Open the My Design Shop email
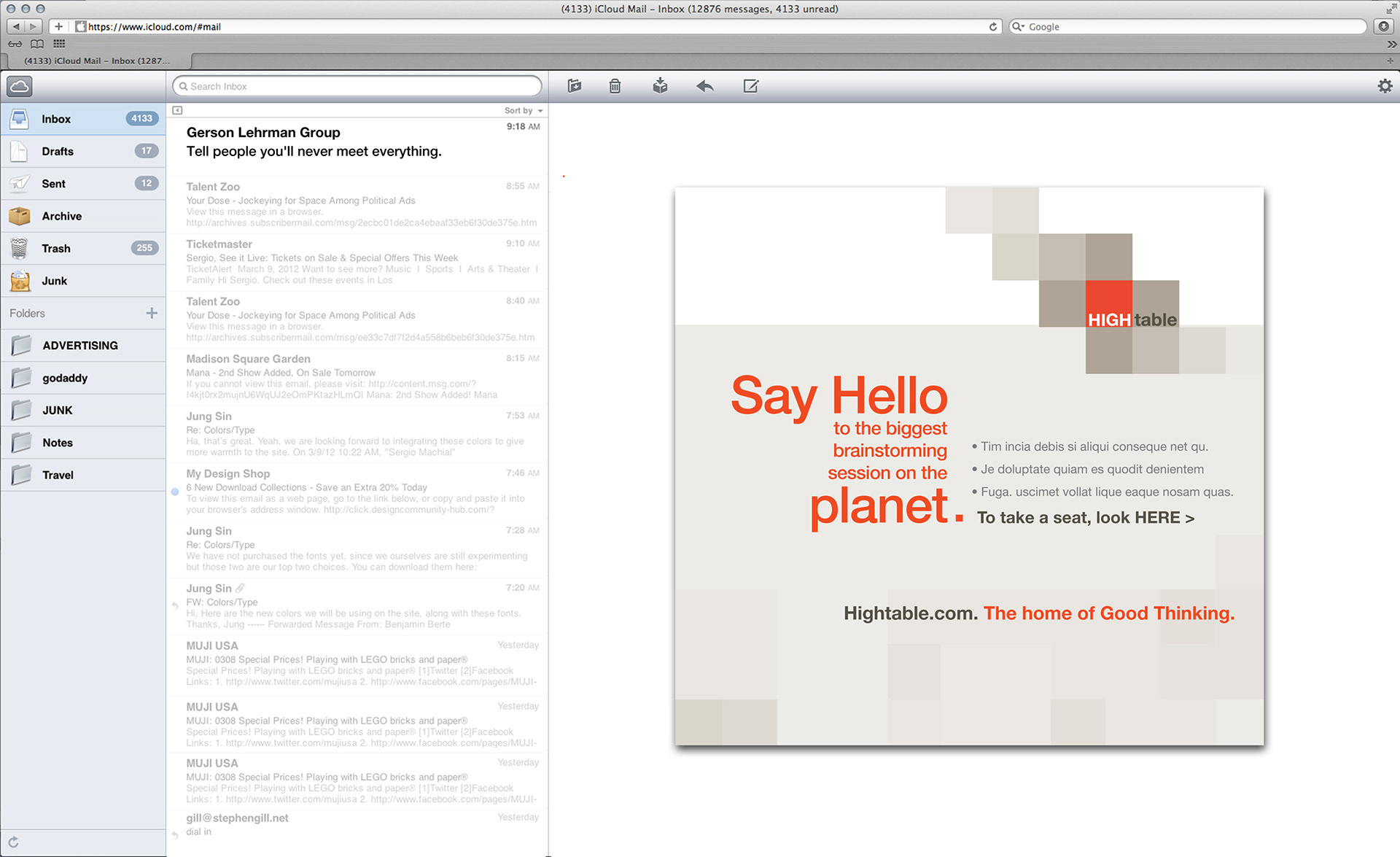The width and height of the screenshot is (1400, 857). tap(357, 491)
